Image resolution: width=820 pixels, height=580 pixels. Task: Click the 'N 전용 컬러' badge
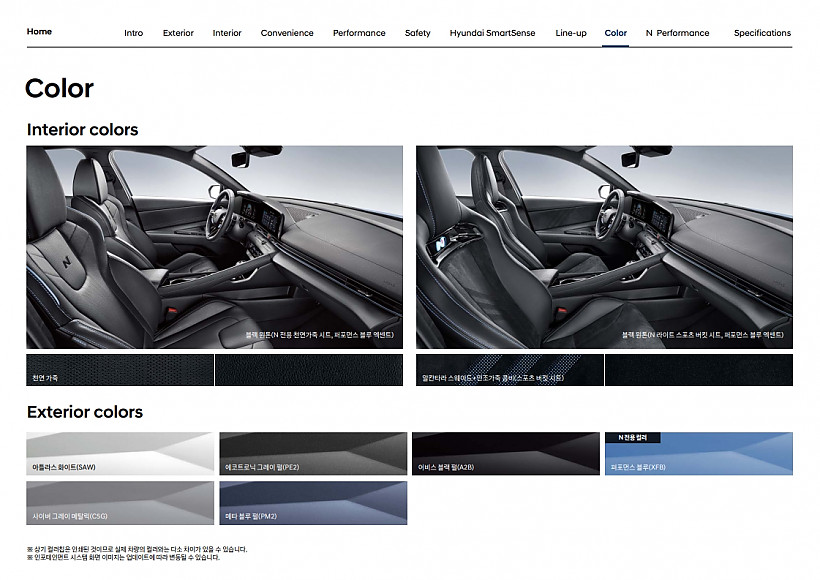pyautogui.click(x=633, y=437)
